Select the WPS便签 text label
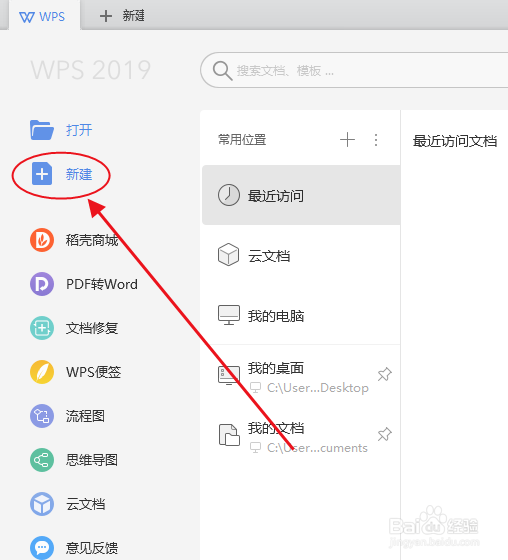 point(94,372)
